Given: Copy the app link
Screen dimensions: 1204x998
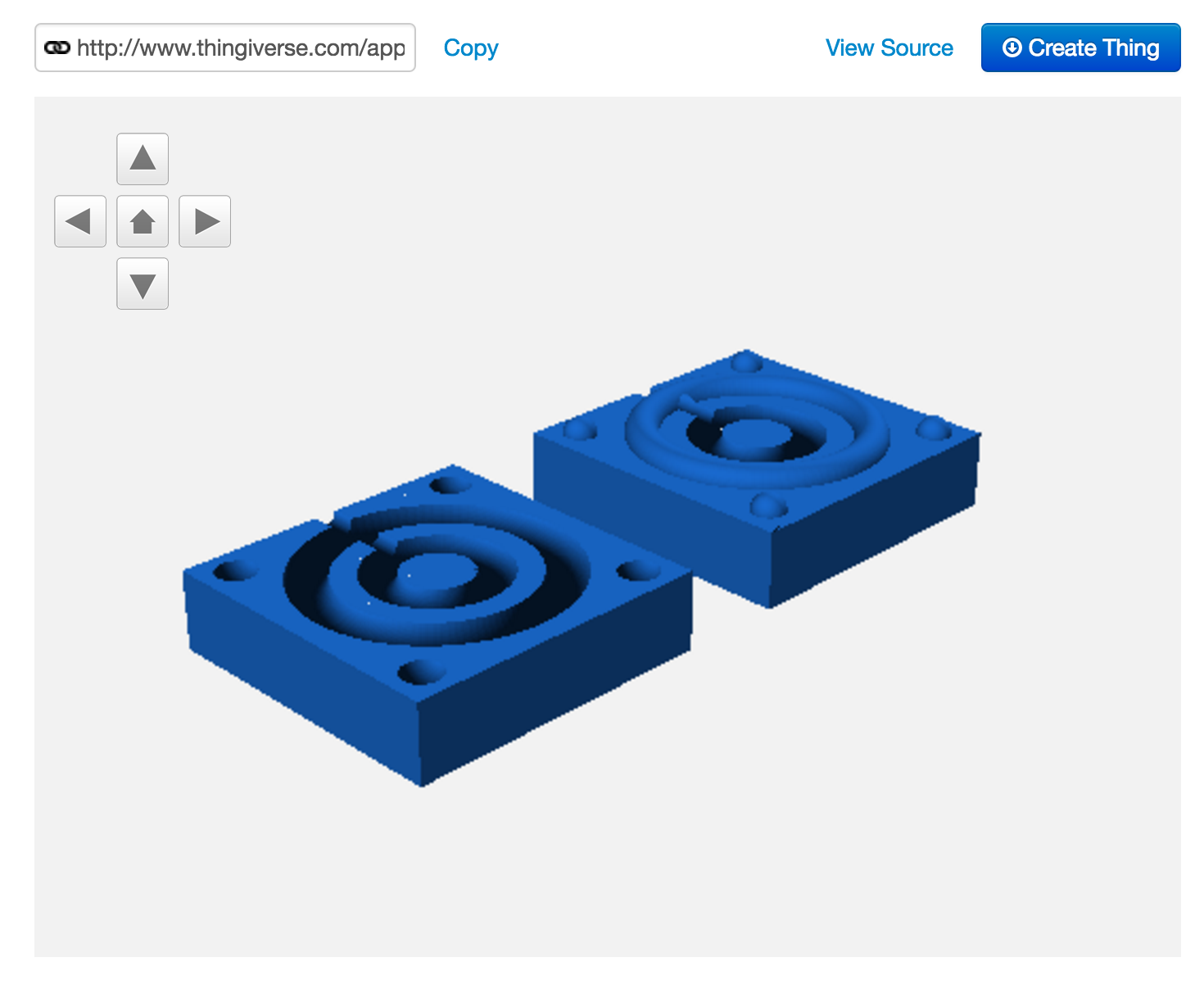Looking at the screenshot, I should (x=471, y=48).
